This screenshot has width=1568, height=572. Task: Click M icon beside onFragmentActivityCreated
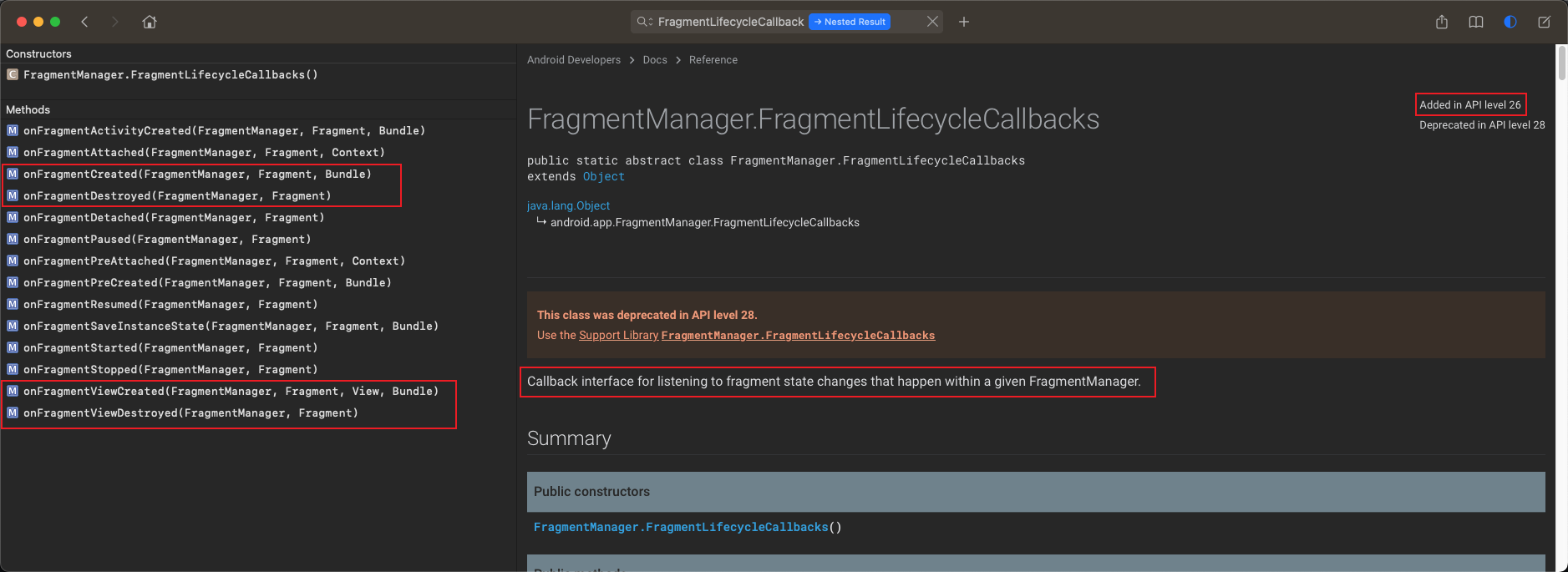pos(13,130)
